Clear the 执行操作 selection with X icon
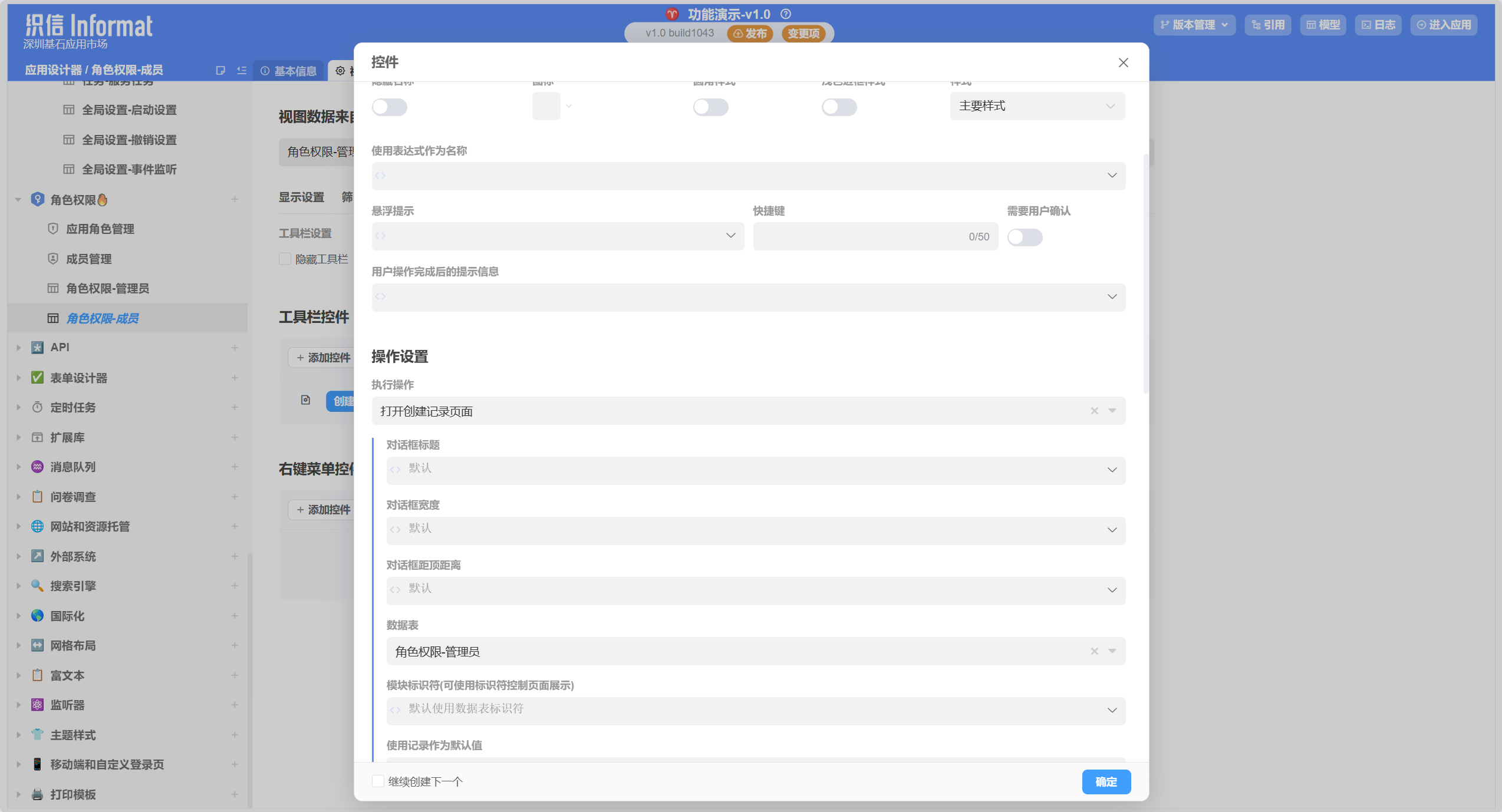The width and height of the screenshot is (1502, 812). click(1094, 411)
